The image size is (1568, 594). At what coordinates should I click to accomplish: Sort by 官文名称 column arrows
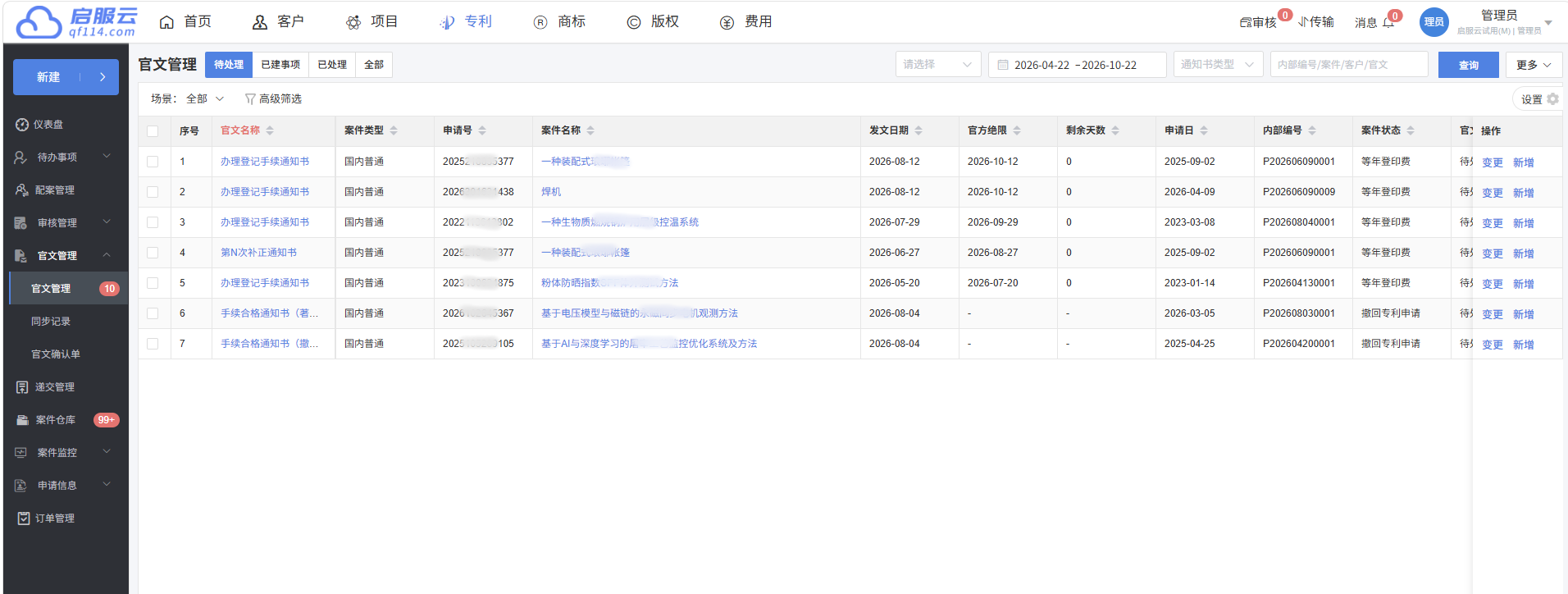270,130
